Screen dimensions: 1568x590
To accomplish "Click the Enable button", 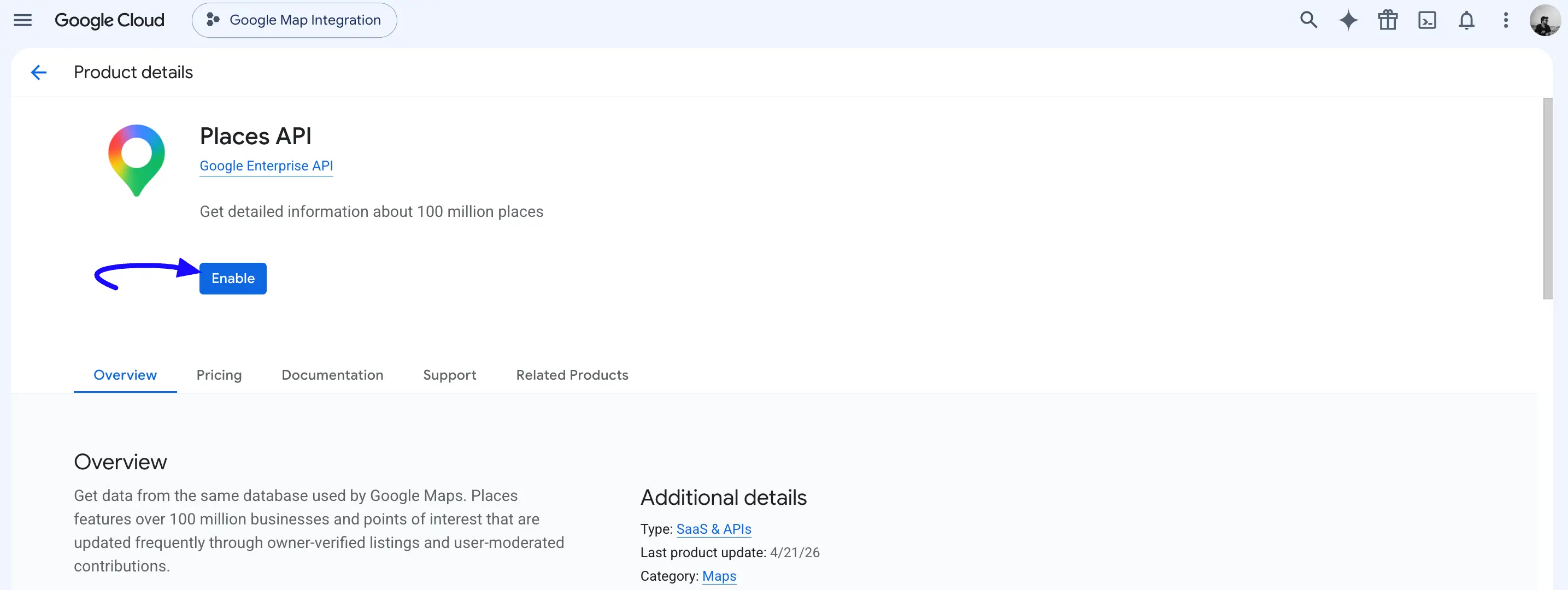I will pos(233,278).
